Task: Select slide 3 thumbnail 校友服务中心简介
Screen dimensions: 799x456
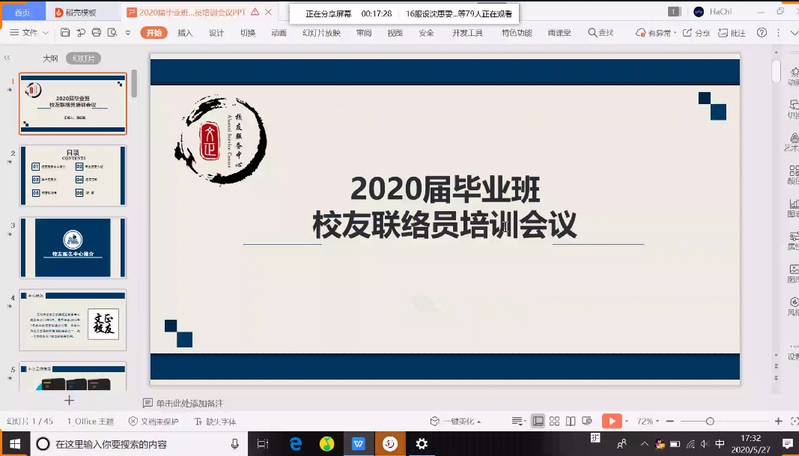Action: pyautogui.click(x=73, y=247)
